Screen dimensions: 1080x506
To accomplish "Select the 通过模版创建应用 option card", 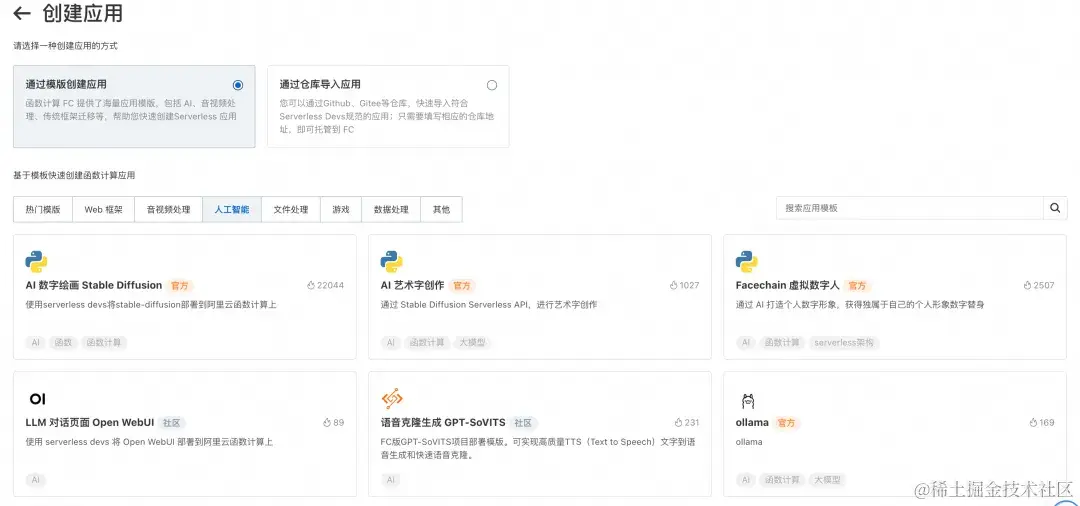I will tap(134, 106).
